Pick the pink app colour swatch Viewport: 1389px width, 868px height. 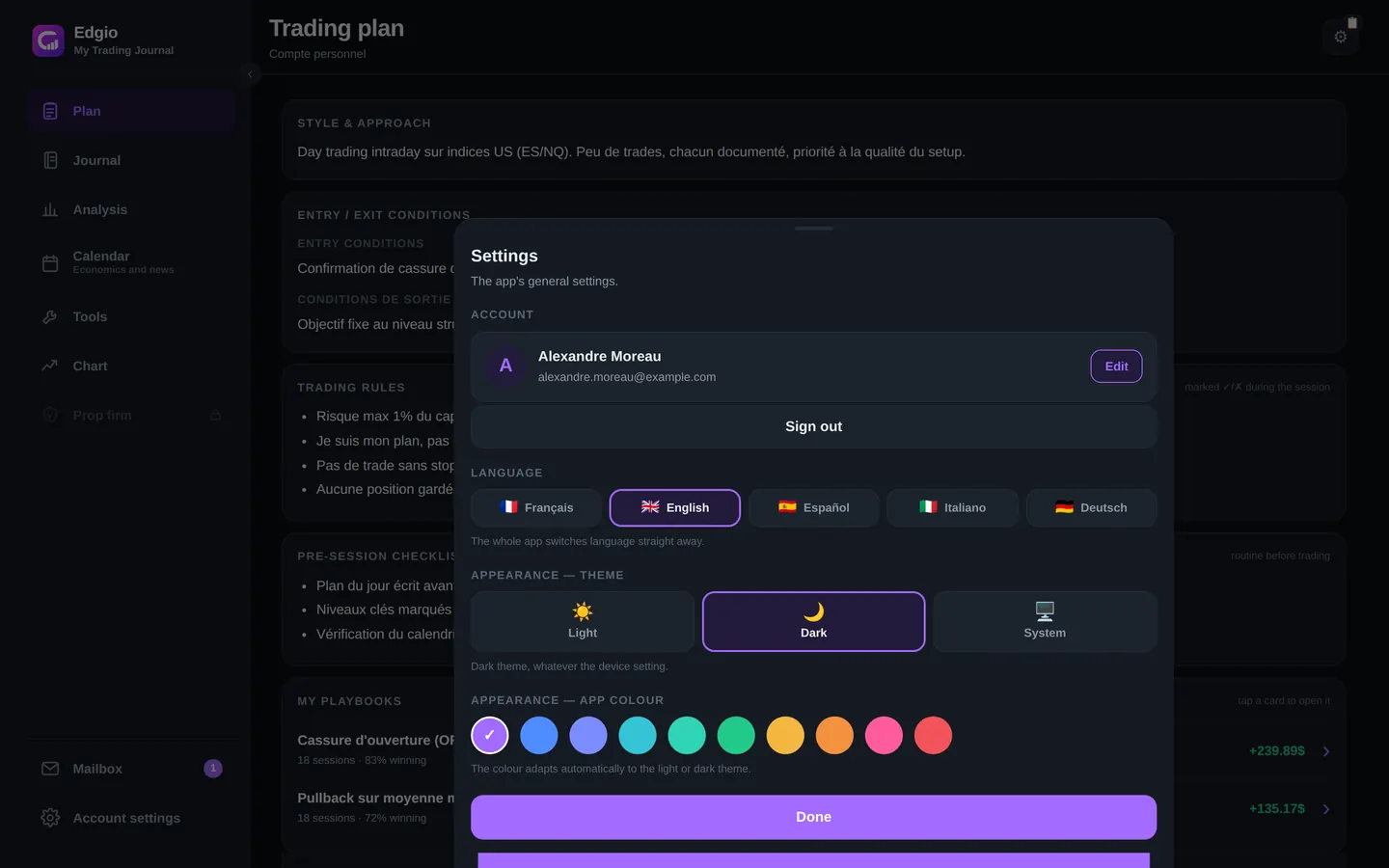pos(884,735)
